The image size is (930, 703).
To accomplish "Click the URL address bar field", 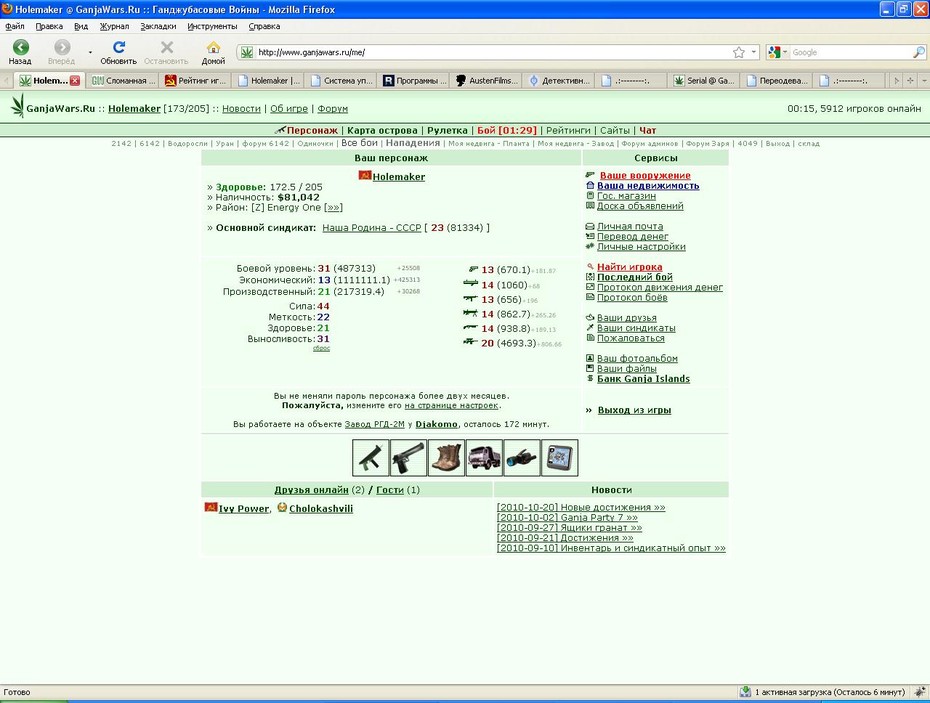I will pyautogui.click(x=492, y=52).
